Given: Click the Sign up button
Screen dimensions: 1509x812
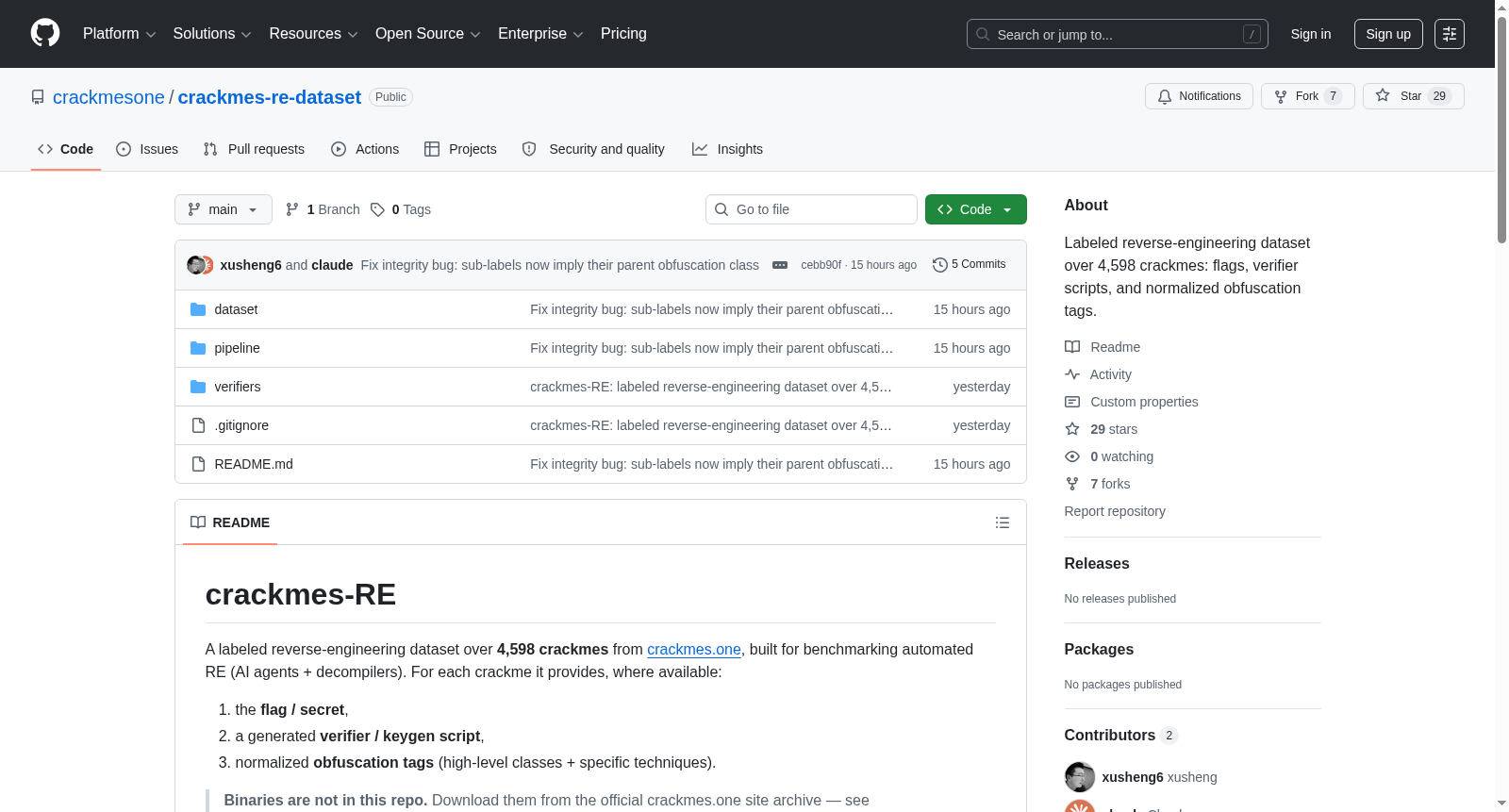Looking at the screenshot, I should 1388,34.
